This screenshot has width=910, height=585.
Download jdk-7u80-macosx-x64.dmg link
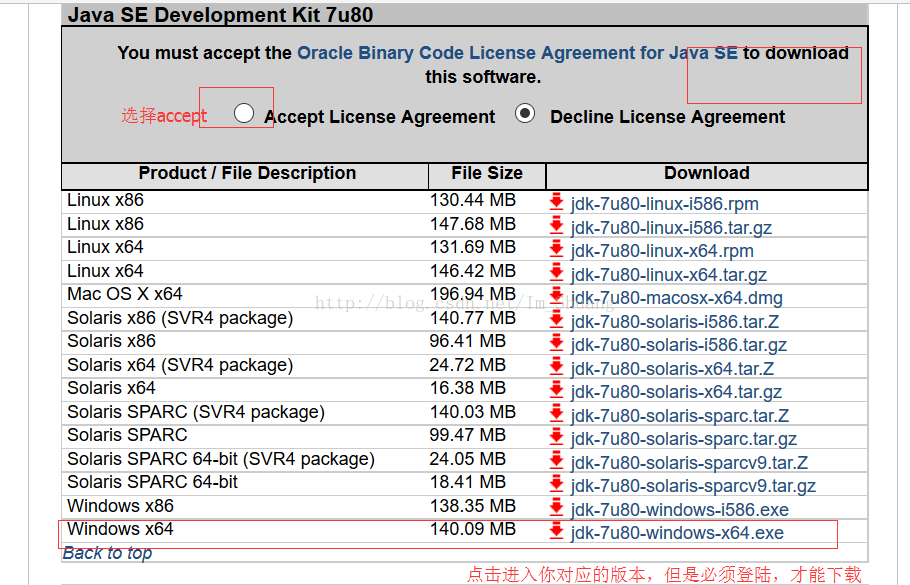(677, 298)
